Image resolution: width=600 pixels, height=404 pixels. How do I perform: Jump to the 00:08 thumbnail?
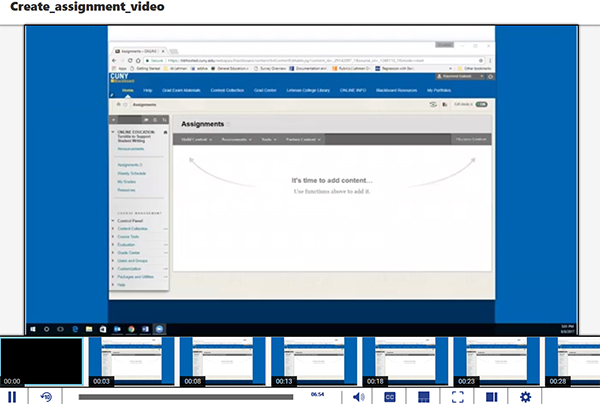click(x=219, y=361)
